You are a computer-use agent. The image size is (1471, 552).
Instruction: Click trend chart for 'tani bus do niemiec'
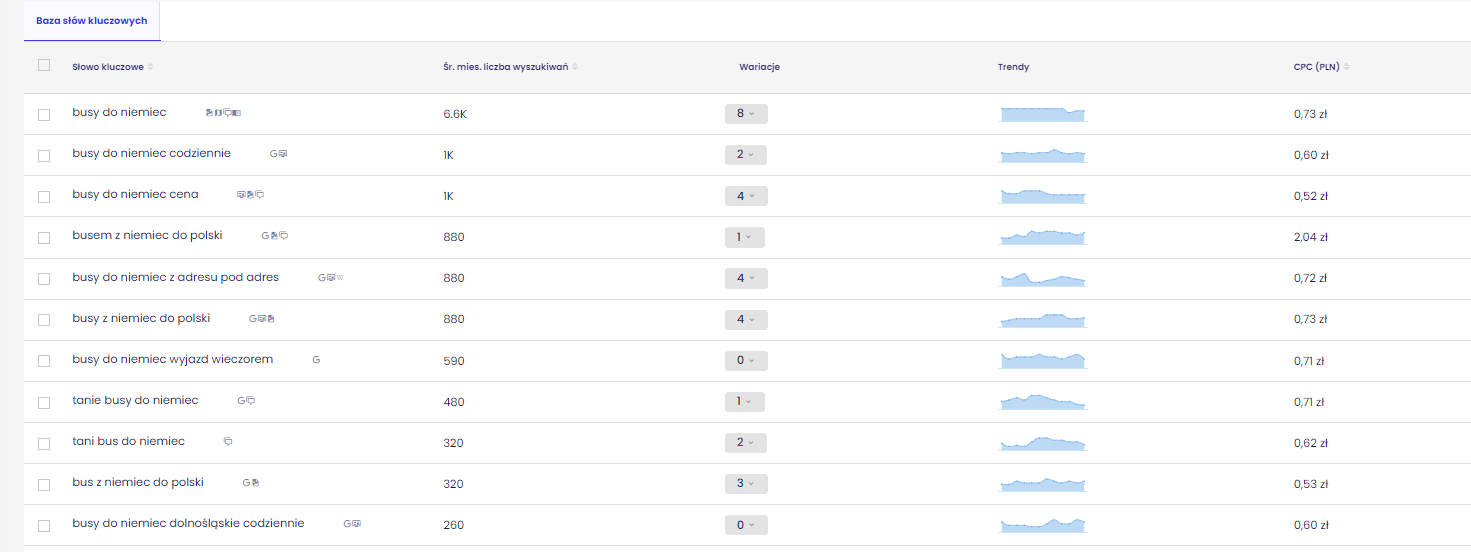coord(1043,443)
